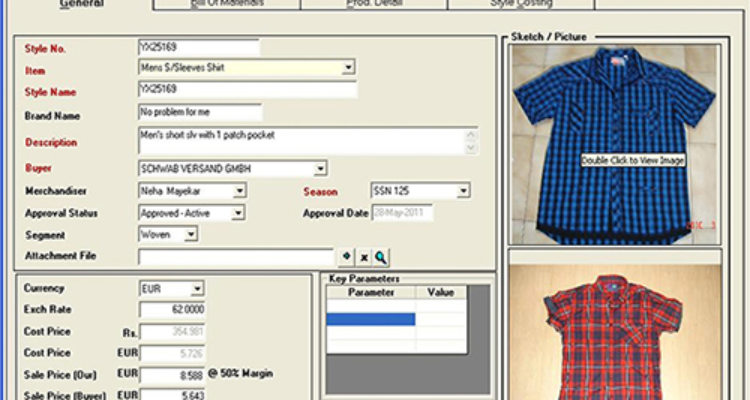Open the Currency dropdown
The width and height of the screenshot is (750, 400).
197,289
